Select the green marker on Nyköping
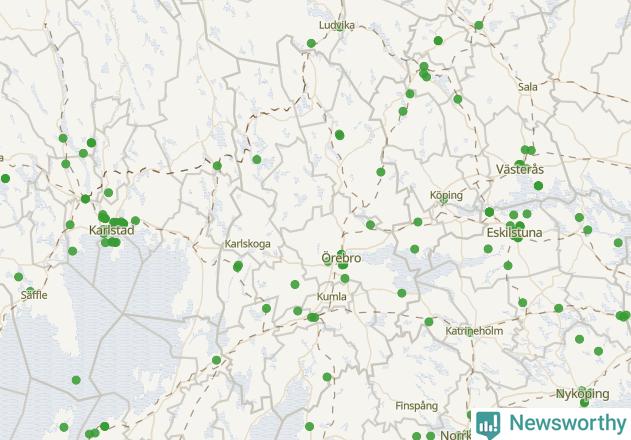Screen dimensions: 631x440 tap(584, 402)
